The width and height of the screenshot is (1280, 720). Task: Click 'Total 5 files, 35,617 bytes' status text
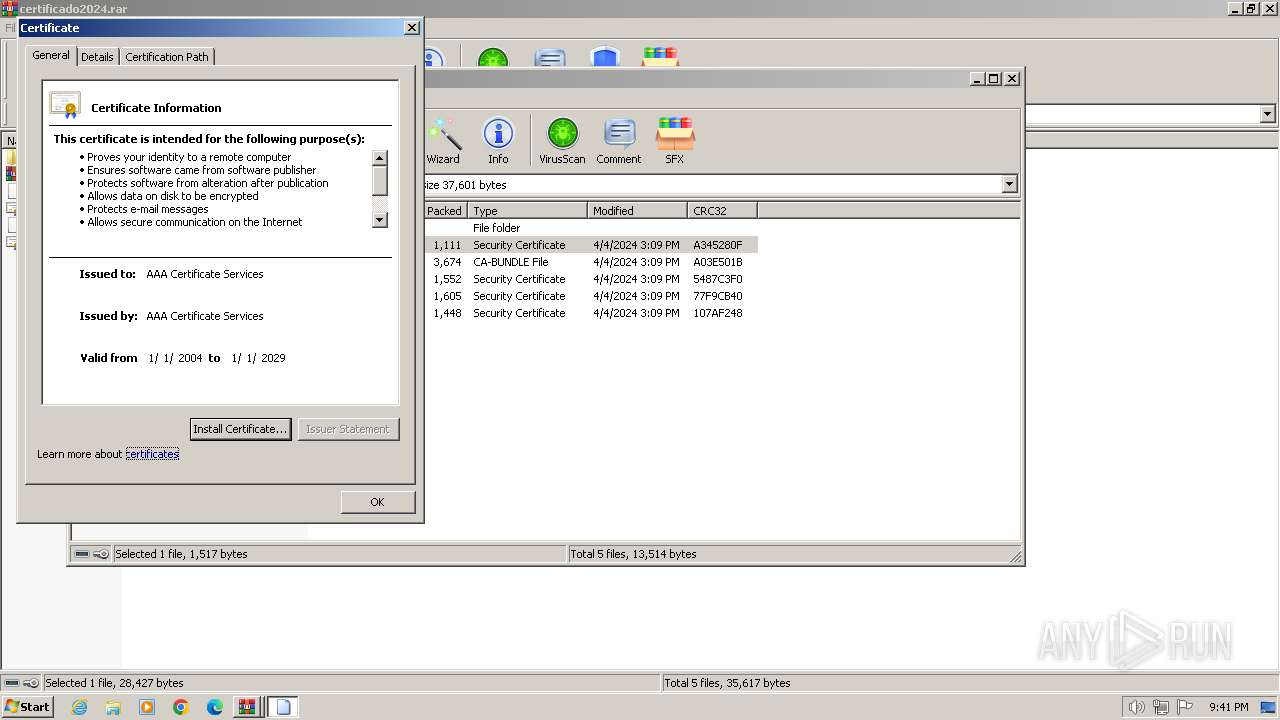(x=727, y=683)
